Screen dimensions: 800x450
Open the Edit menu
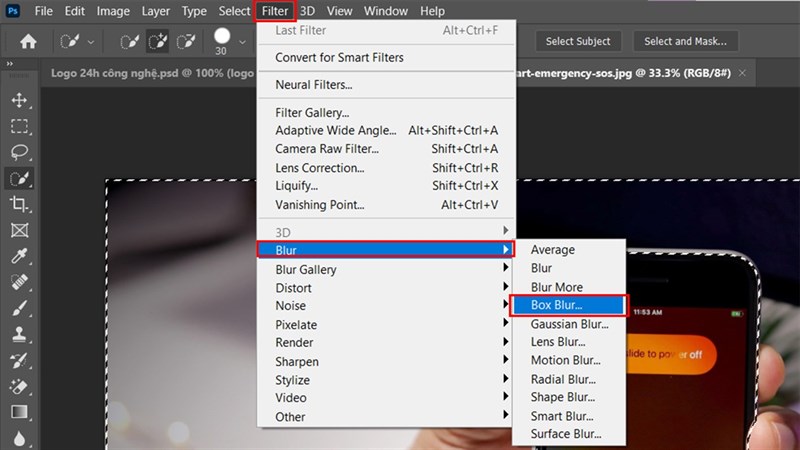point(74,11)
